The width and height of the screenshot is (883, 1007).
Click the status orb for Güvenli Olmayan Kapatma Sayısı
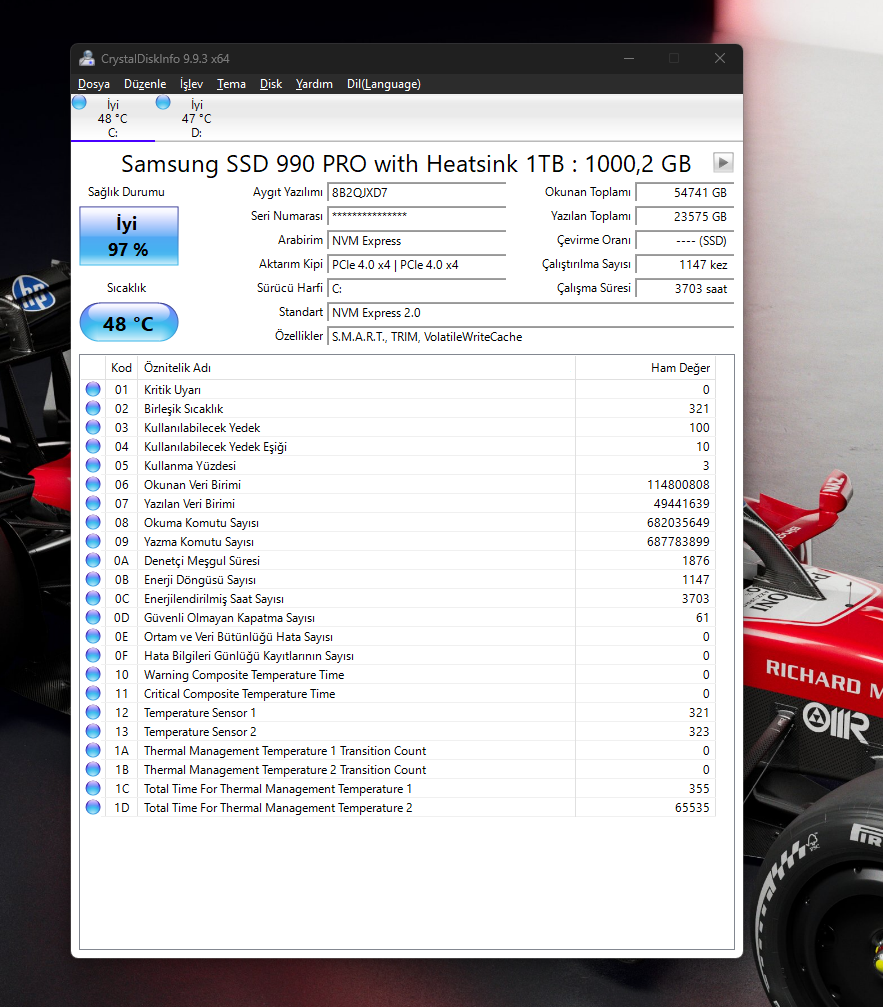point(93,617)
